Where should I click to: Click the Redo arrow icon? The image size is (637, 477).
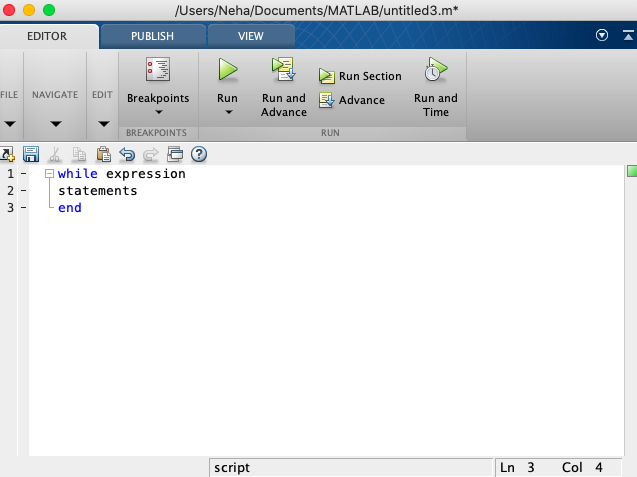151,154
